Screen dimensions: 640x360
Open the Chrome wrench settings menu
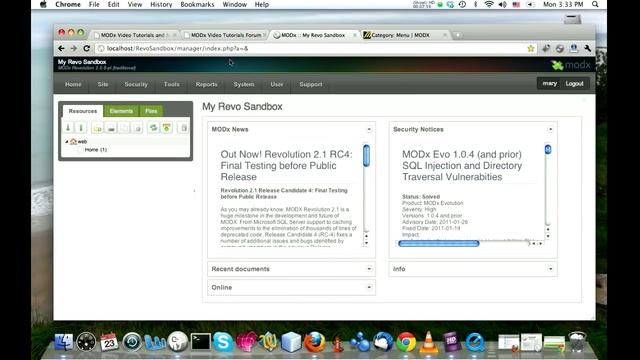tap(588, 48)
